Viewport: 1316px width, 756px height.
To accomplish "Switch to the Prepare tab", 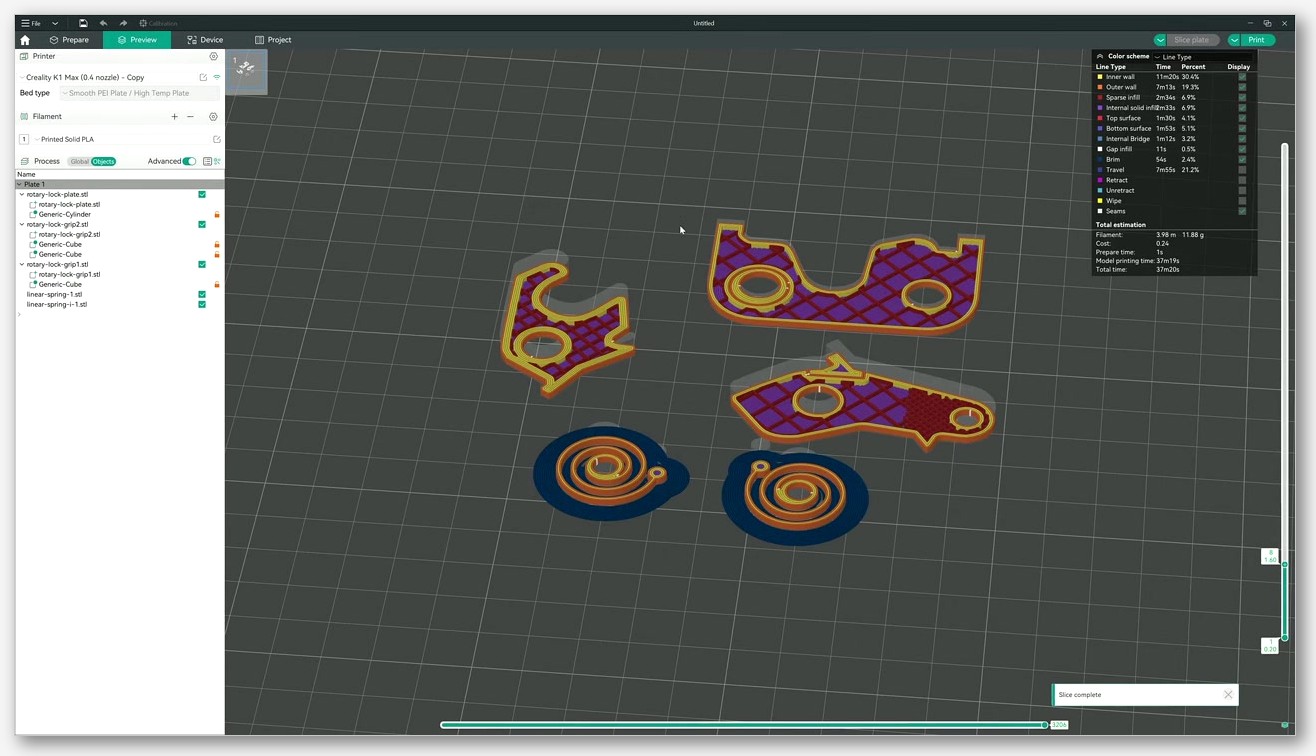I will (69, 40).
